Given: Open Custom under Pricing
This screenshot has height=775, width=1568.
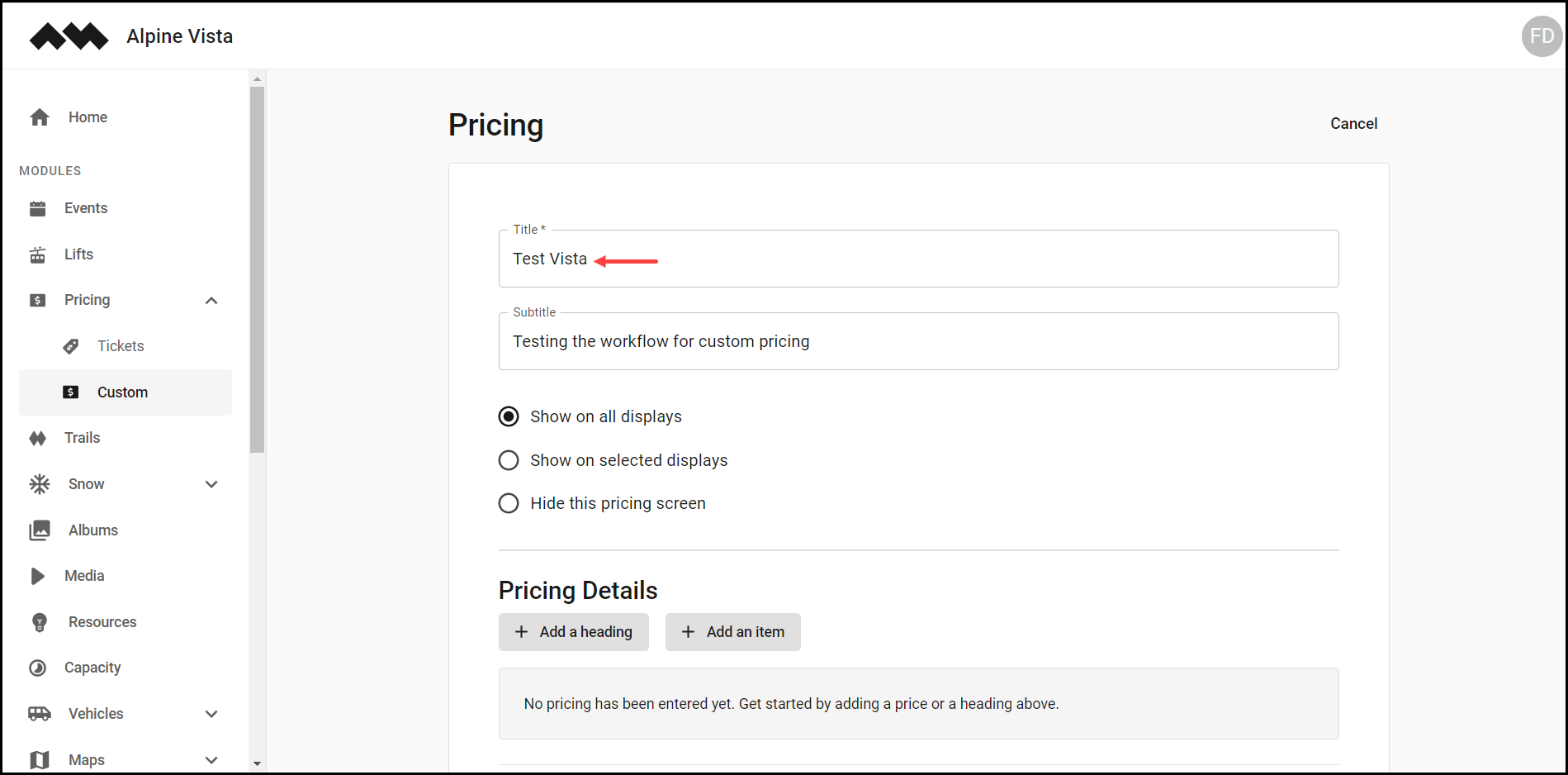Looking at the screenshot, I should point(126,392).
